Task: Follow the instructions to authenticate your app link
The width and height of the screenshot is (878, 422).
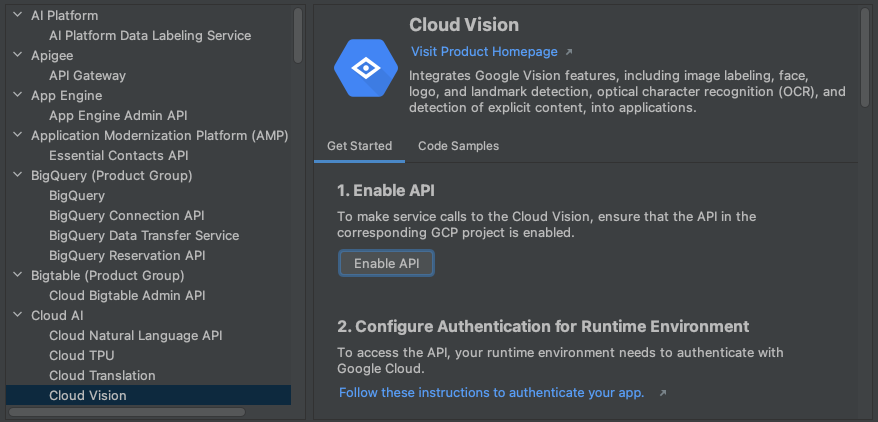Action: [x=491, y=393]
